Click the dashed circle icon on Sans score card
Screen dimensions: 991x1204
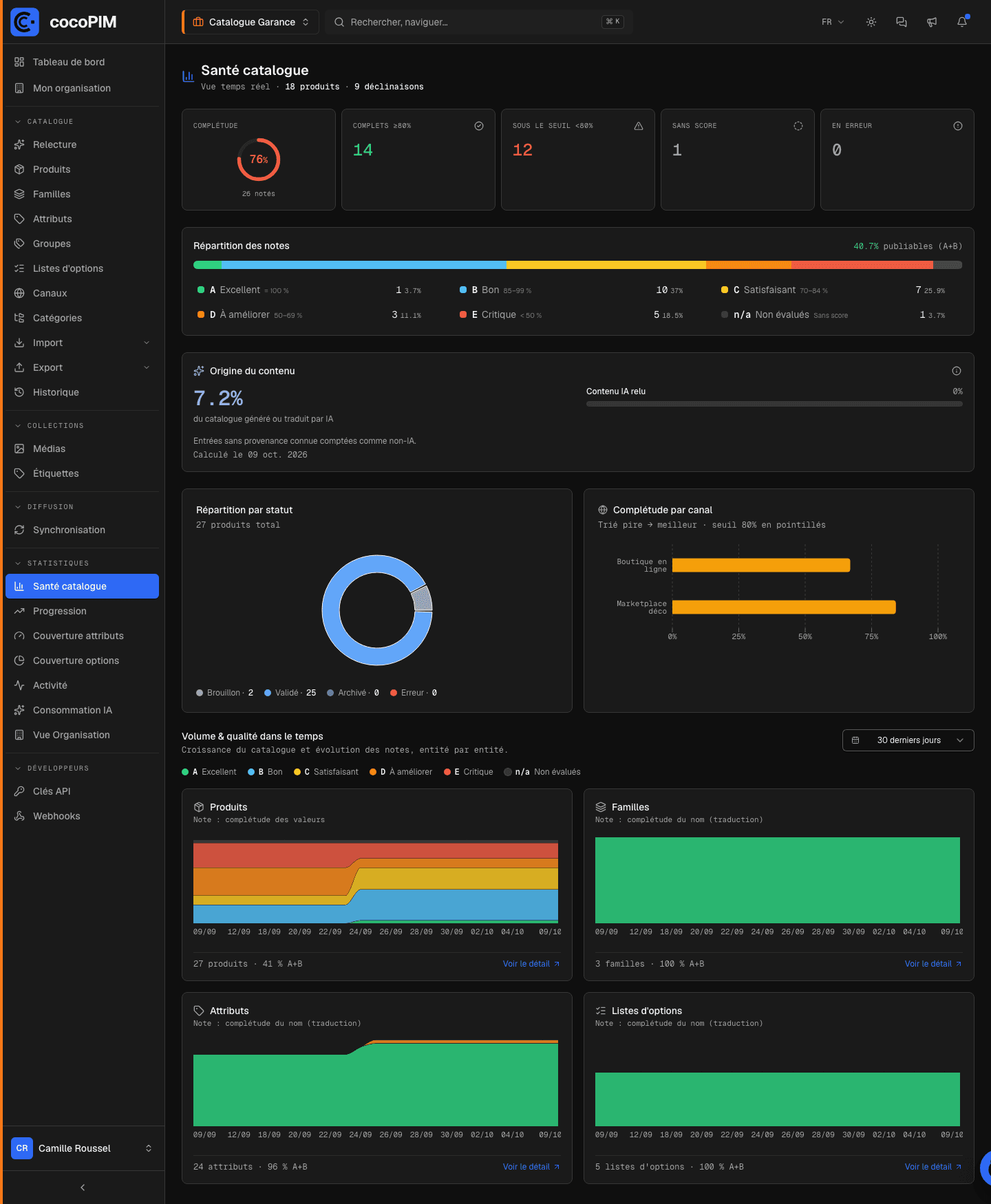click(x=798, y=126)
